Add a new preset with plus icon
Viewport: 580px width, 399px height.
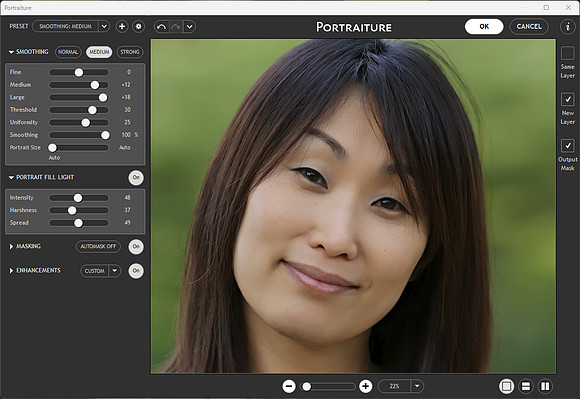[x=122, y=27]
